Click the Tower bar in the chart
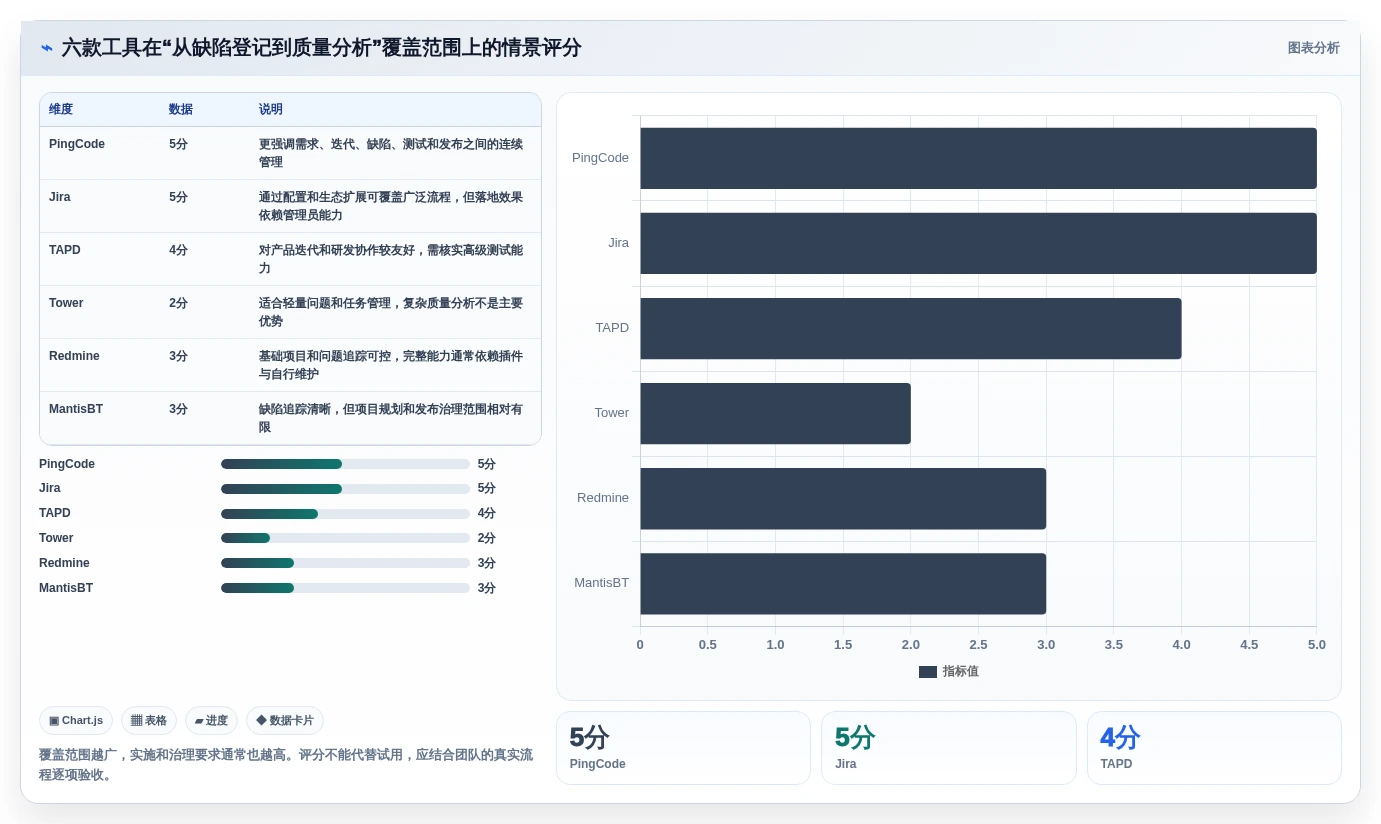 click(775, 413)
